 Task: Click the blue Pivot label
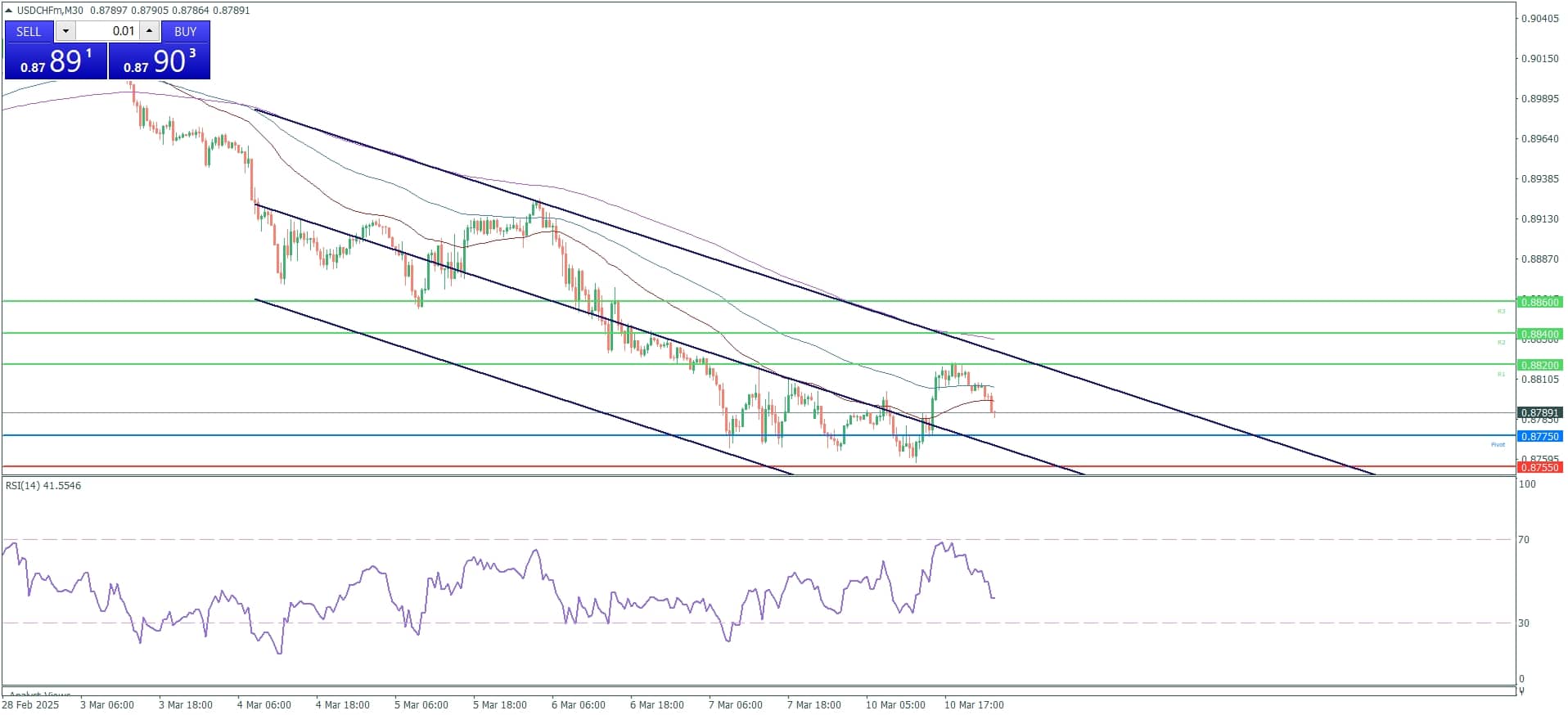click(x=1498, y=444)
